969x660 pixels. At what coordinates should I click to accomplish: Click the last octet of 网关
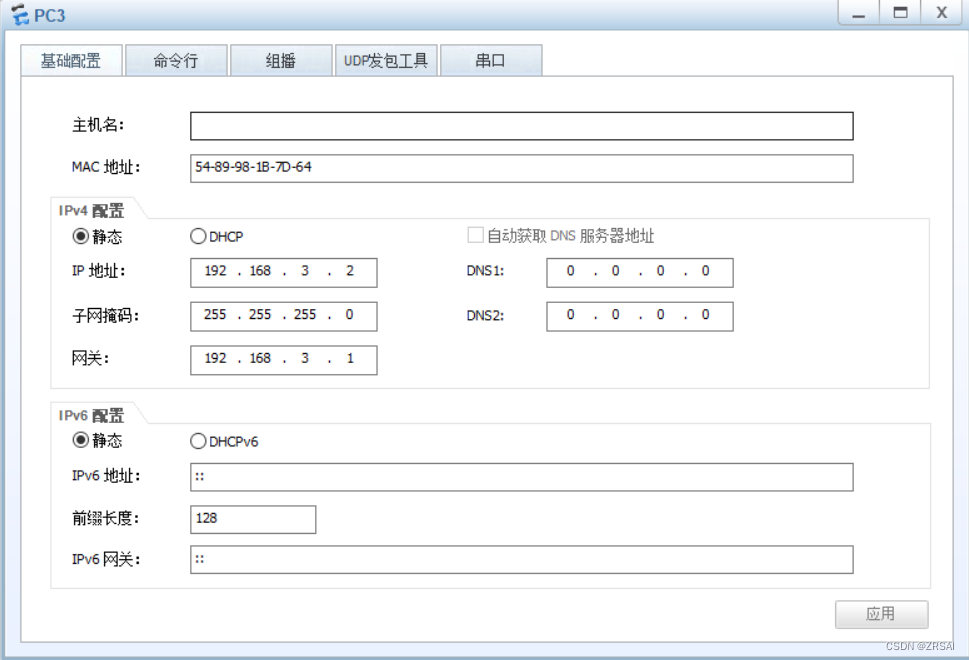[x=350, y=358]
